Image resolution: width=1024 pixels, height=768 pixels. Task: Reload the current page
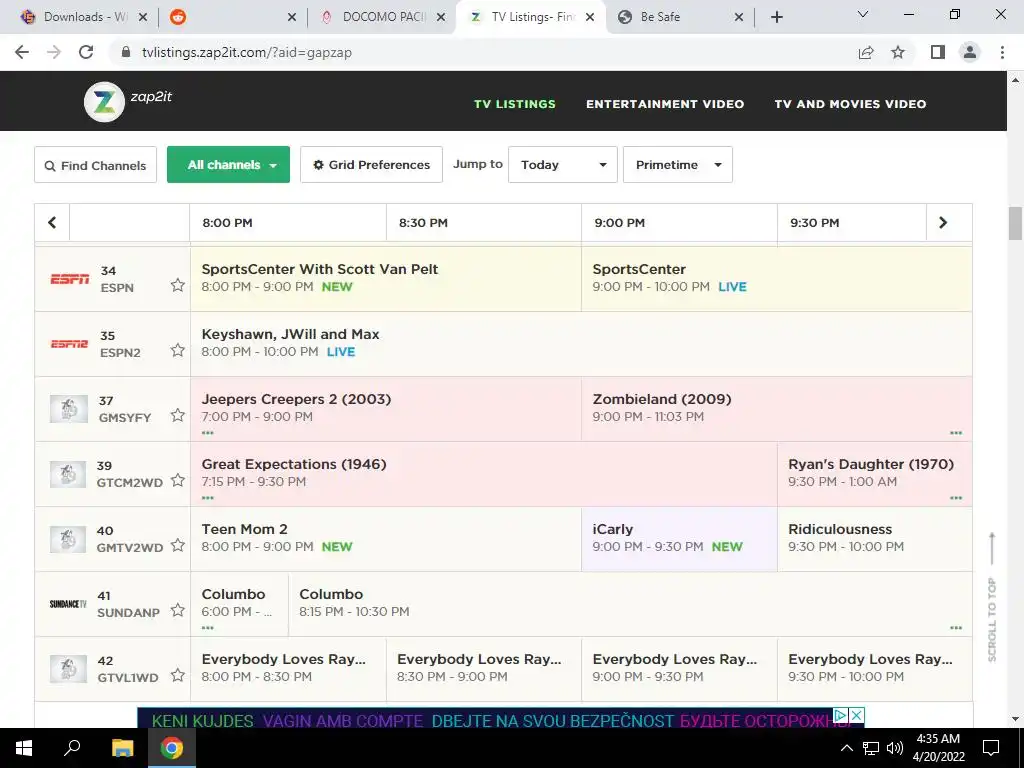86,52
